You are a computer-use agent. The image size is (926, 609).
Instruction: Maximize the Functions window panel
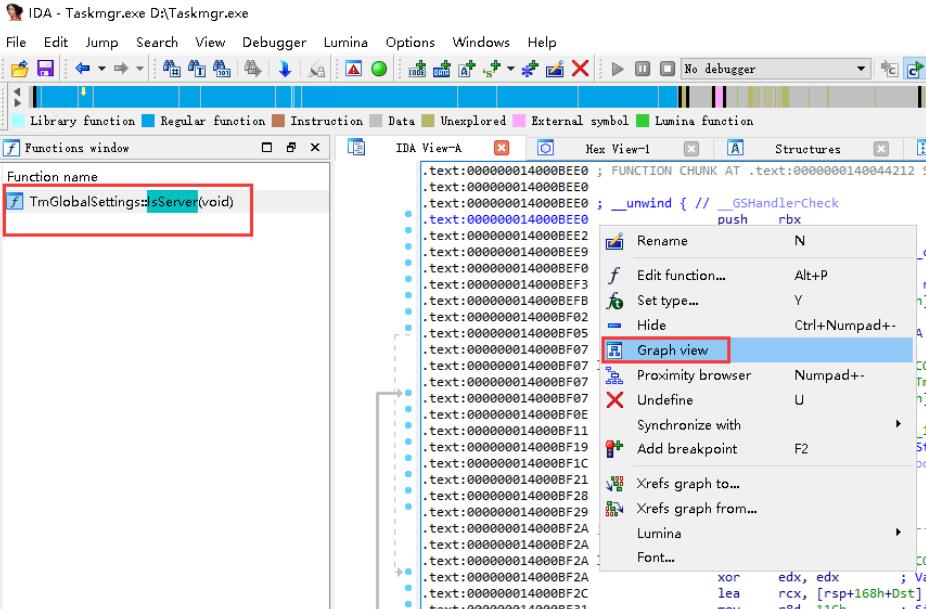tap(267, 148)
